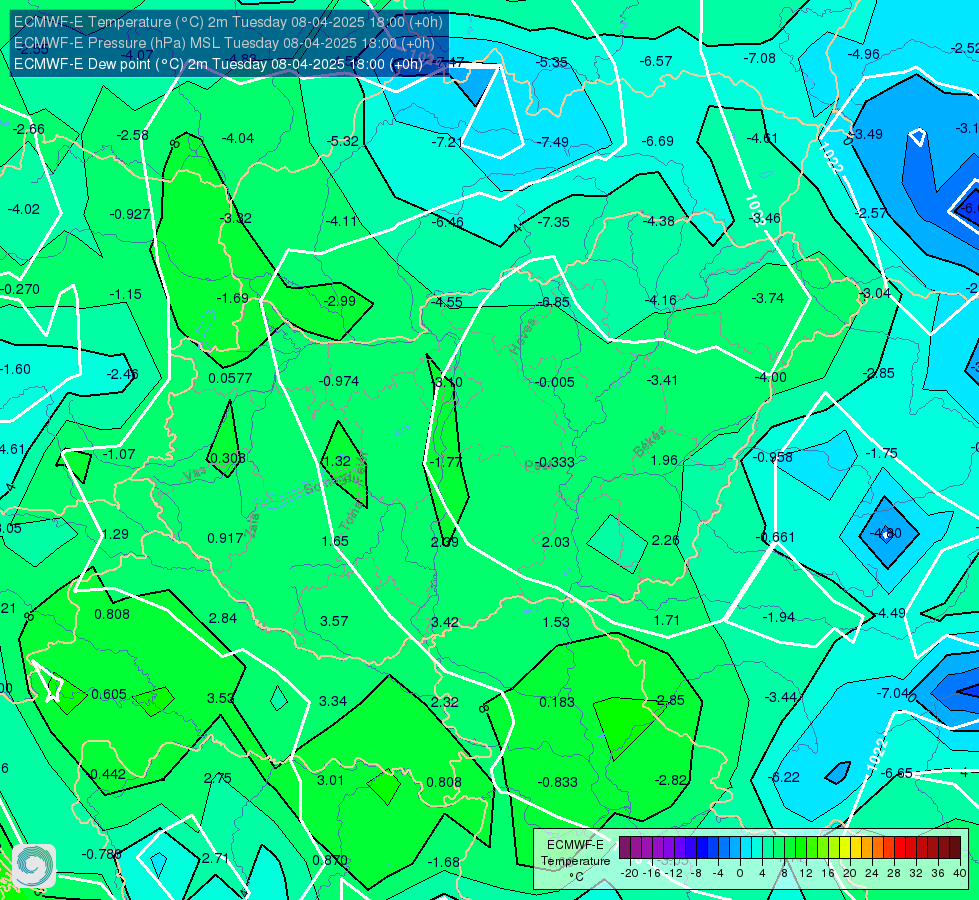The width and height of the screenshot is (979, 900).
Task: Click the dew point value -6.22
Action: (784, 778)
